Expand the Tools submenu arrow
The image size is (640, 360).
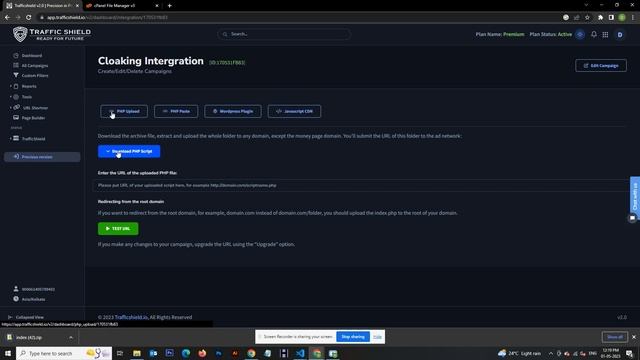click(11, 97)
